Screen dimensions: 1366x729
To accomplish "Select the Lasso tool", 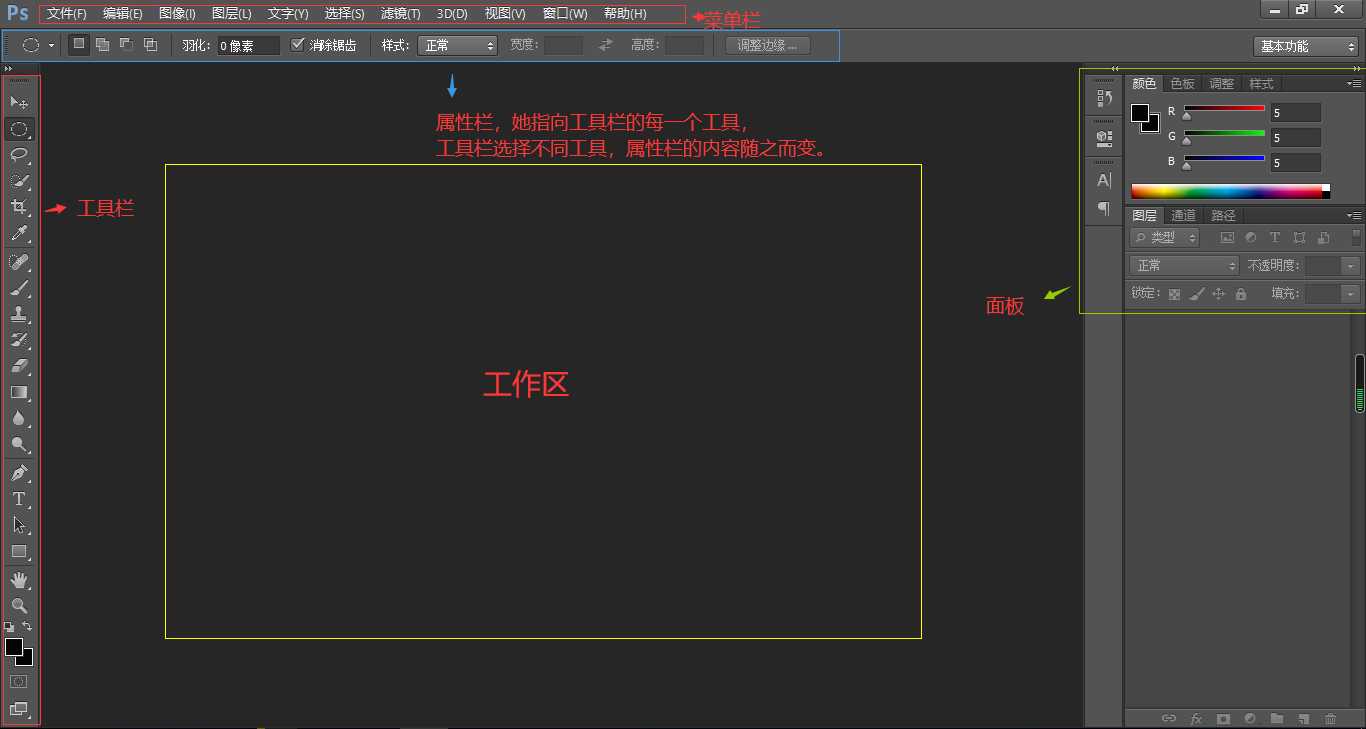I will pyautogui.click(x=19, y=155).
